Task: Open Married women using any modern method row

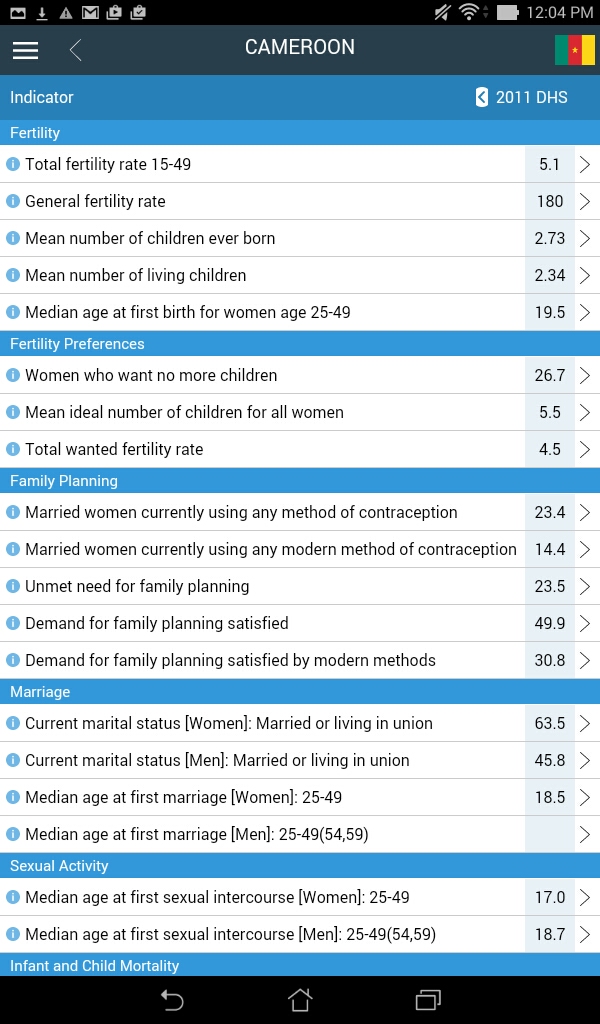Action: [270, 549]
